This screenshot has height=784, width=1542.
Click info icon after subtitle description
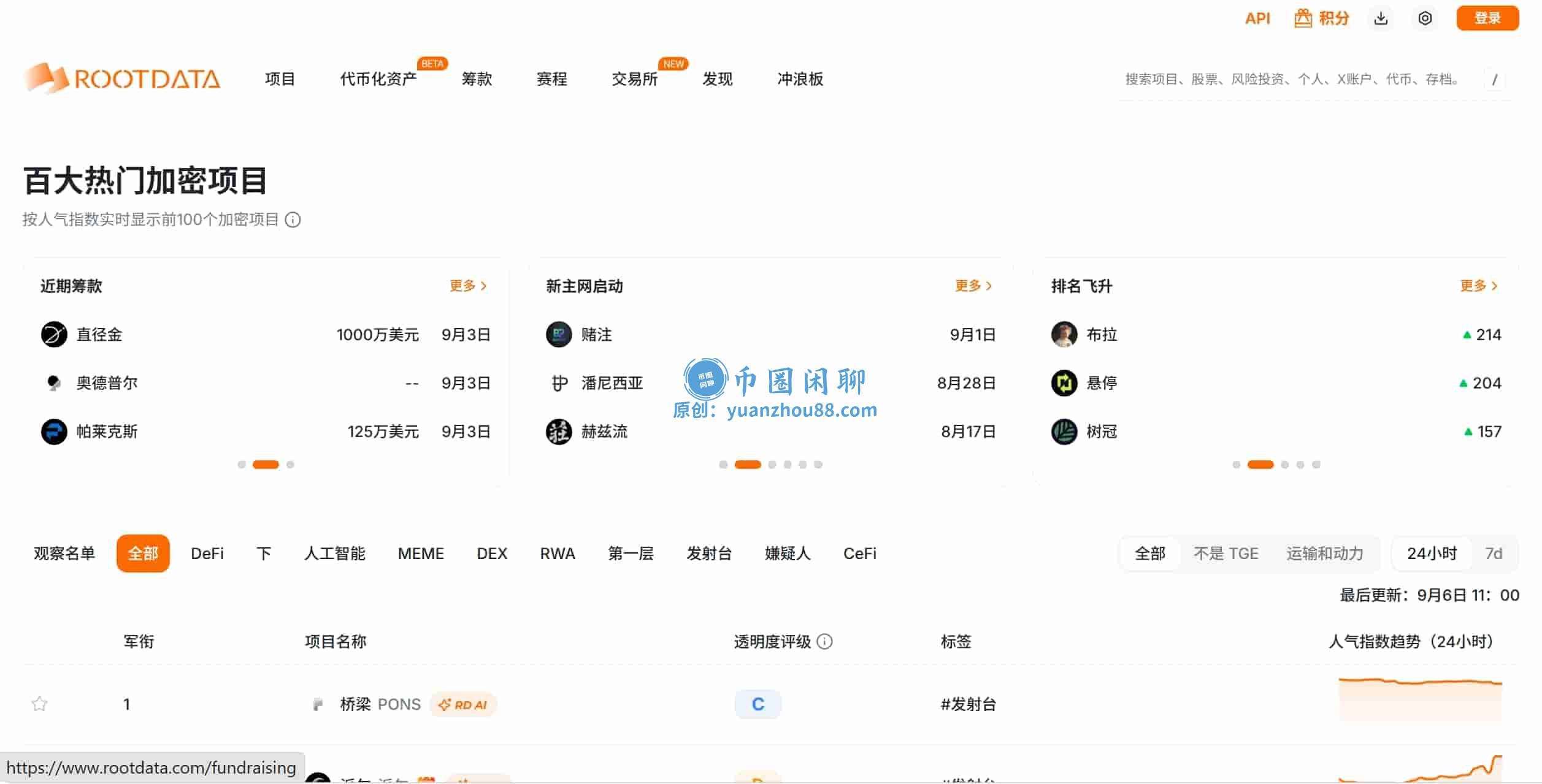[x=293, y=219]
